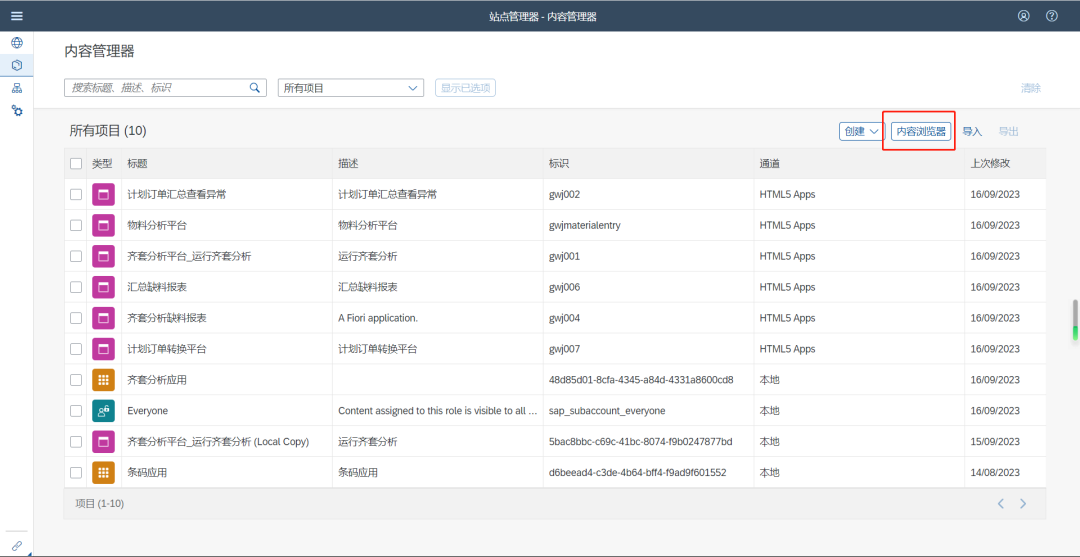Click the magnifier search icon
Screen dimensions: 1080x557
point(255,87)
